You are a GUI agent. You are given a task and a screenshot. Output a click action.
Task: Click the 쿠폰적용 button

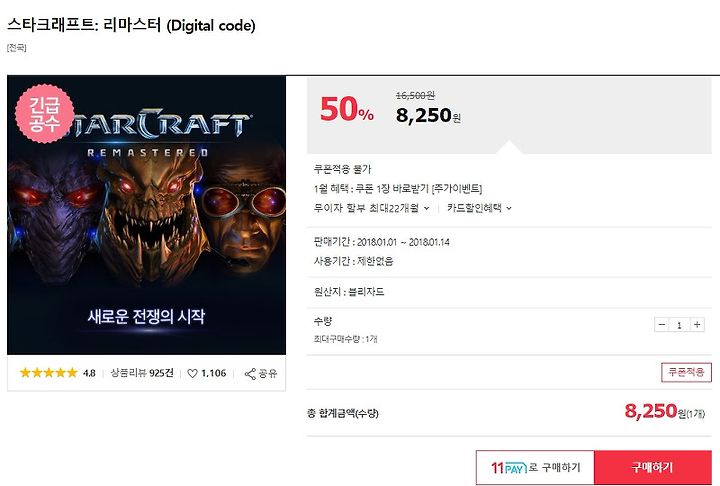(686, 372)
